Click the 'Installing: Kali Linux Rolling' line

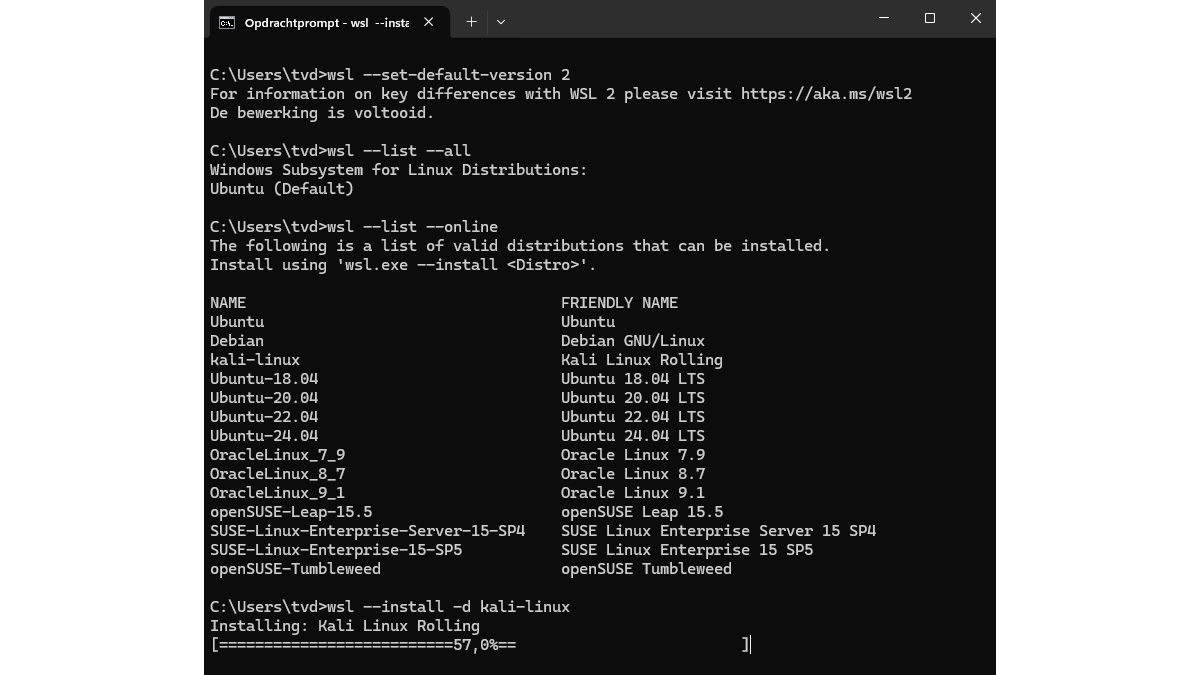pos(344,626)
